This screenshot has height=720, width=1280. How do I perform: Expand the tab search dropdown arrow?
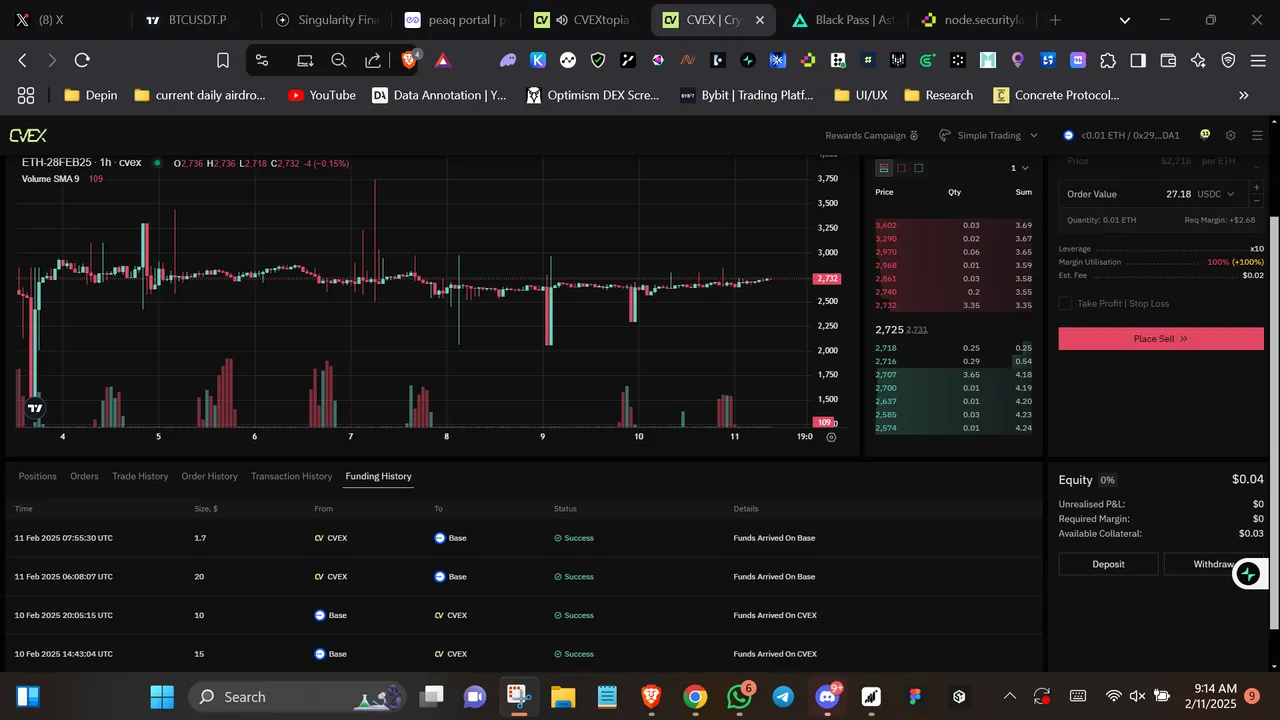(1127, 20)
